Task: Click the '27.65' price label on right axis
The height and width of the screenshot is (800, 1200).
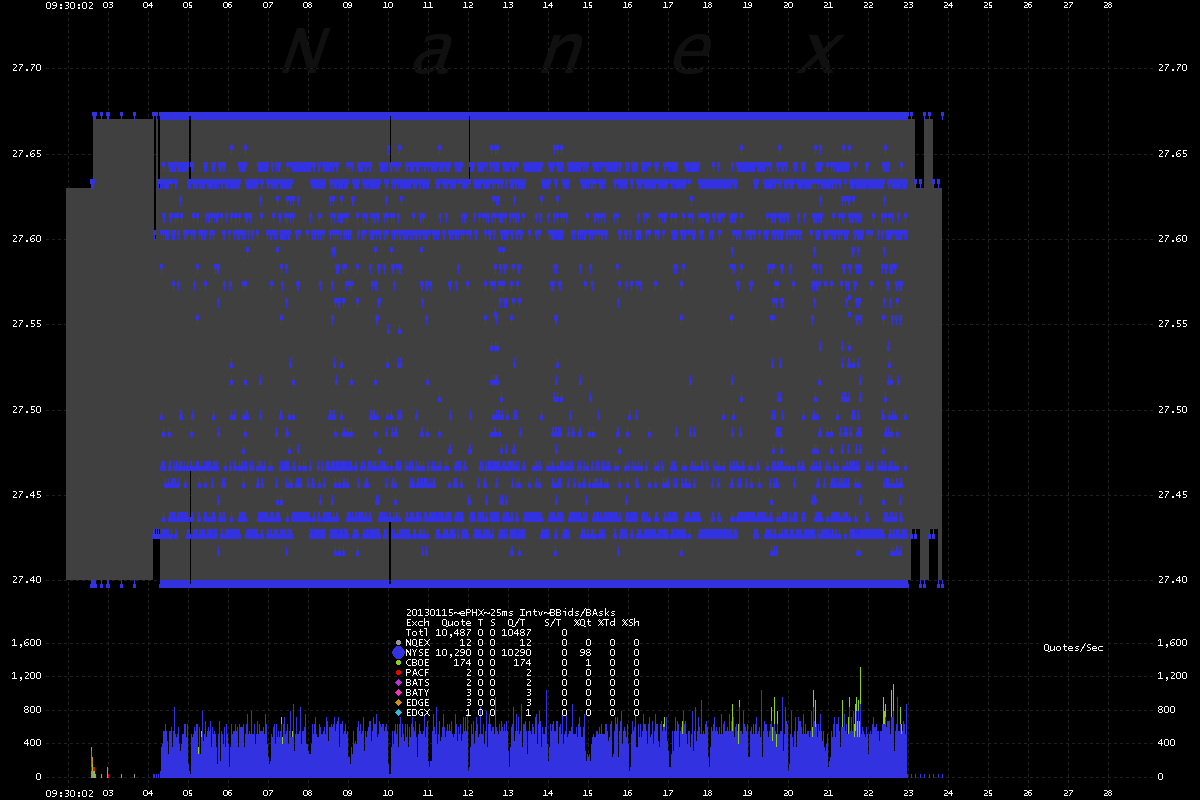Action: coord(1172,153)
